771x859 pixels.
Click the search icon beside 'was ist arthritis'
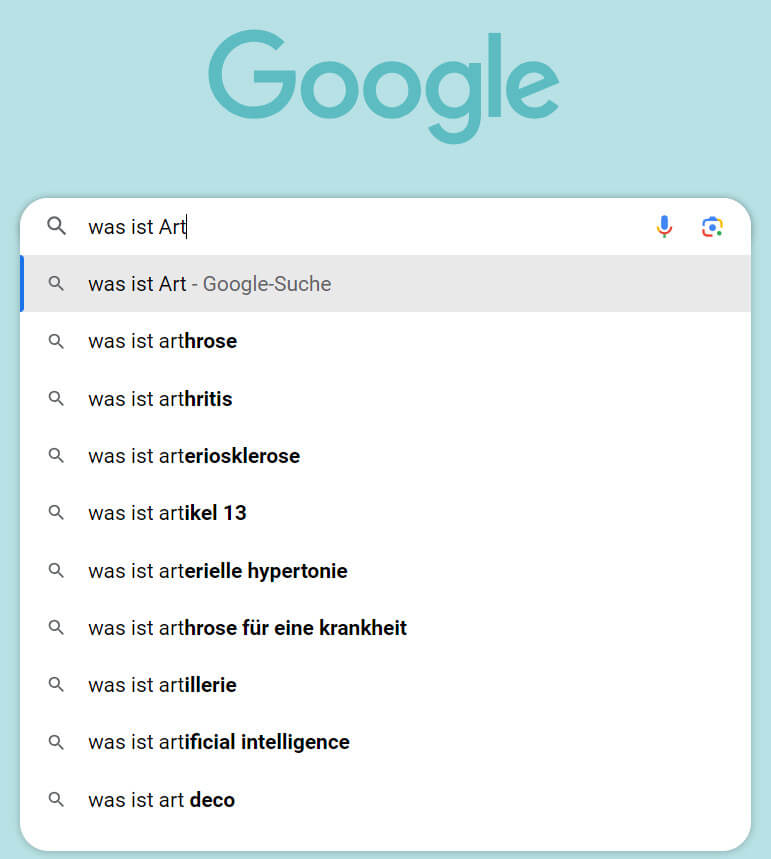click(x=56, y=398)
